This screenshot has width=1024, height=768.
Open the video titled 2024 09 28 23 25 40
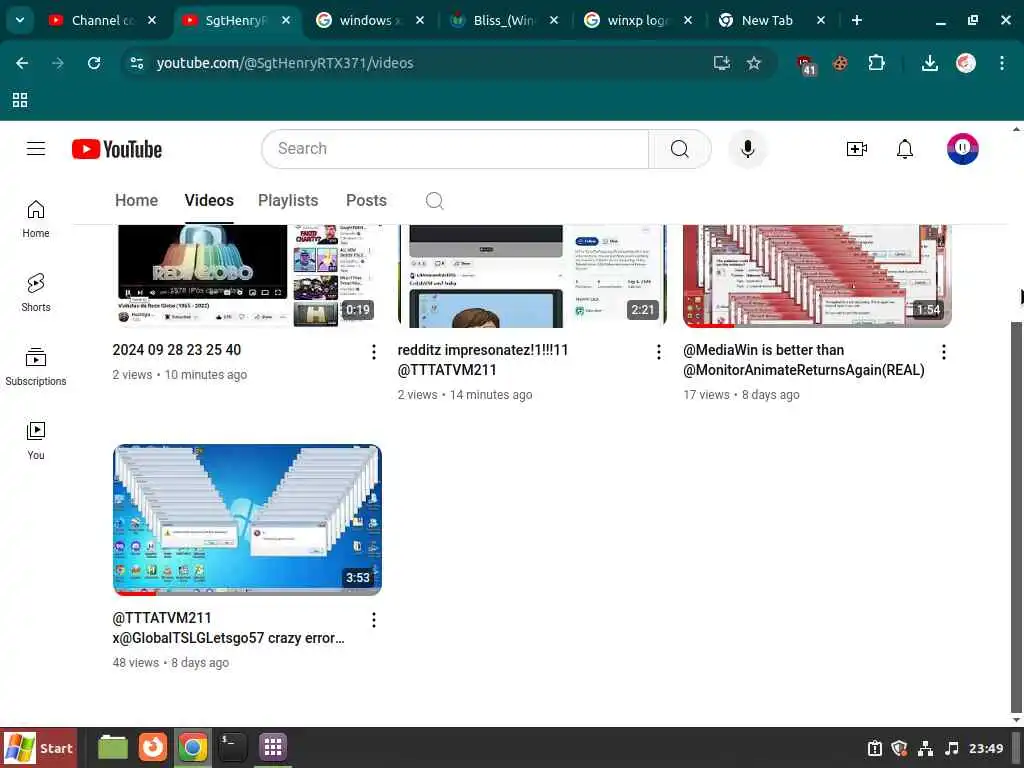(176, 350)
